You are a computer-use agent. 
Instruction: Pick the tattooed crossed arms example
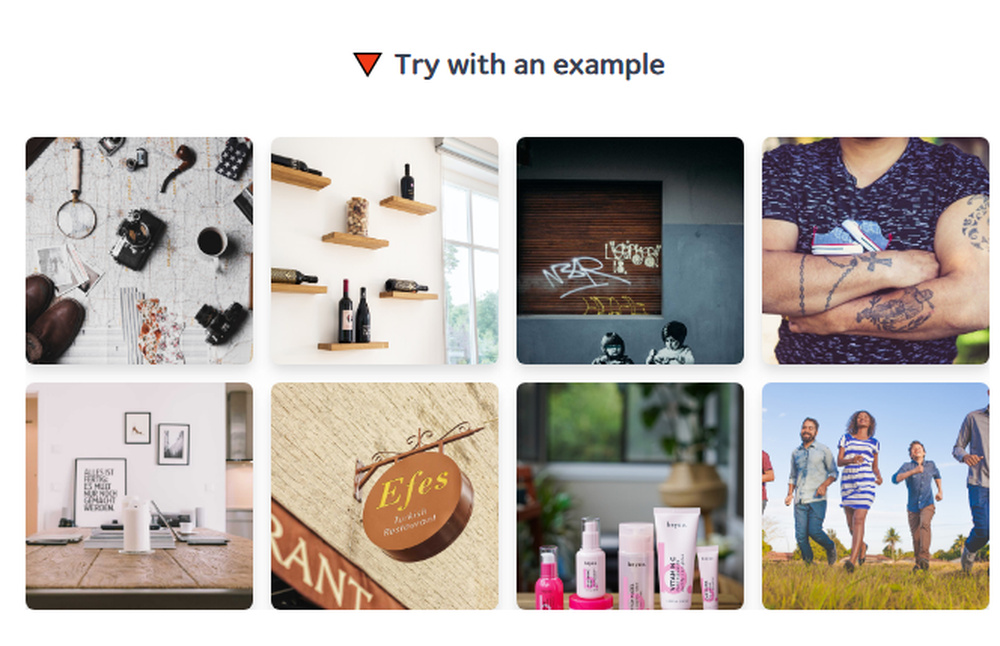pos(876,251)
